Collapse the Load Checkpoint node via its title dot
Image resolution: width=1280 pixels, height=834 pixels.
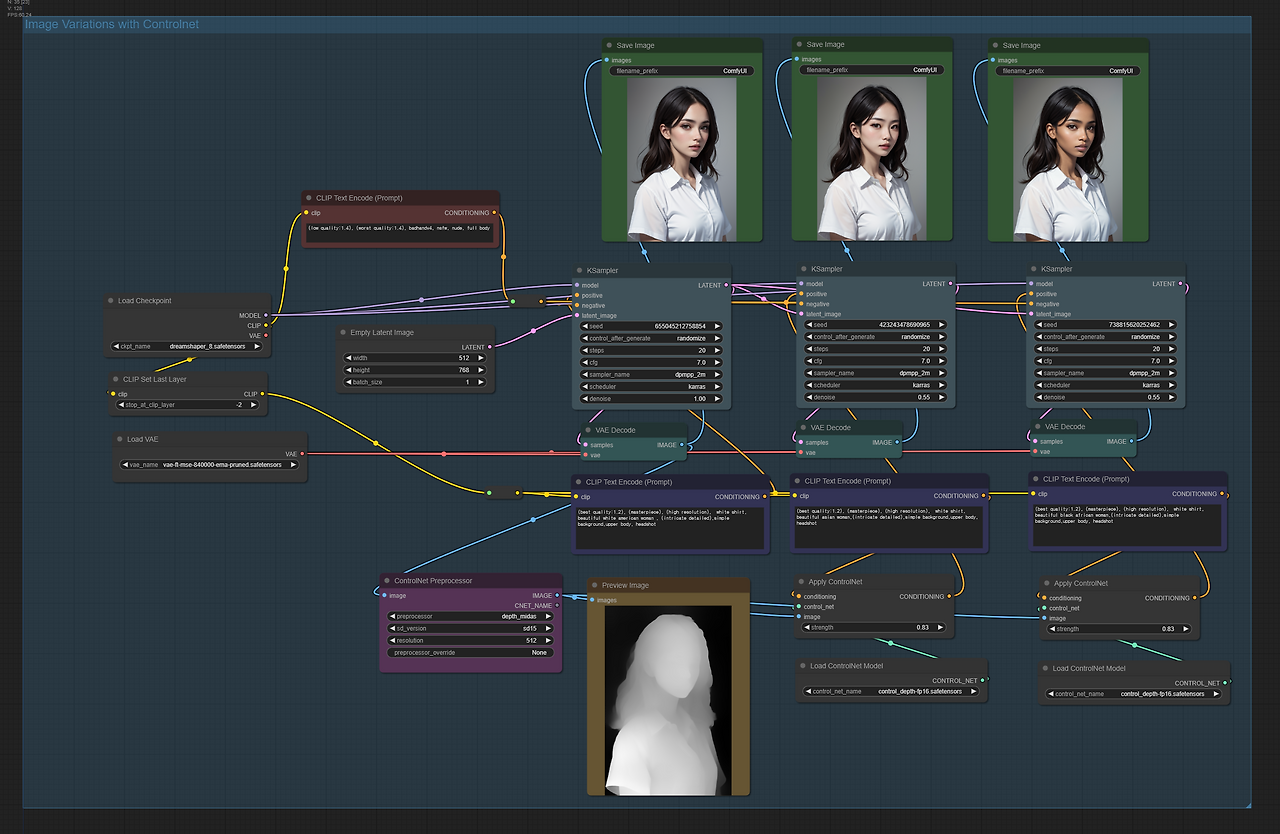pyautogui.click(x=110, y=300)
